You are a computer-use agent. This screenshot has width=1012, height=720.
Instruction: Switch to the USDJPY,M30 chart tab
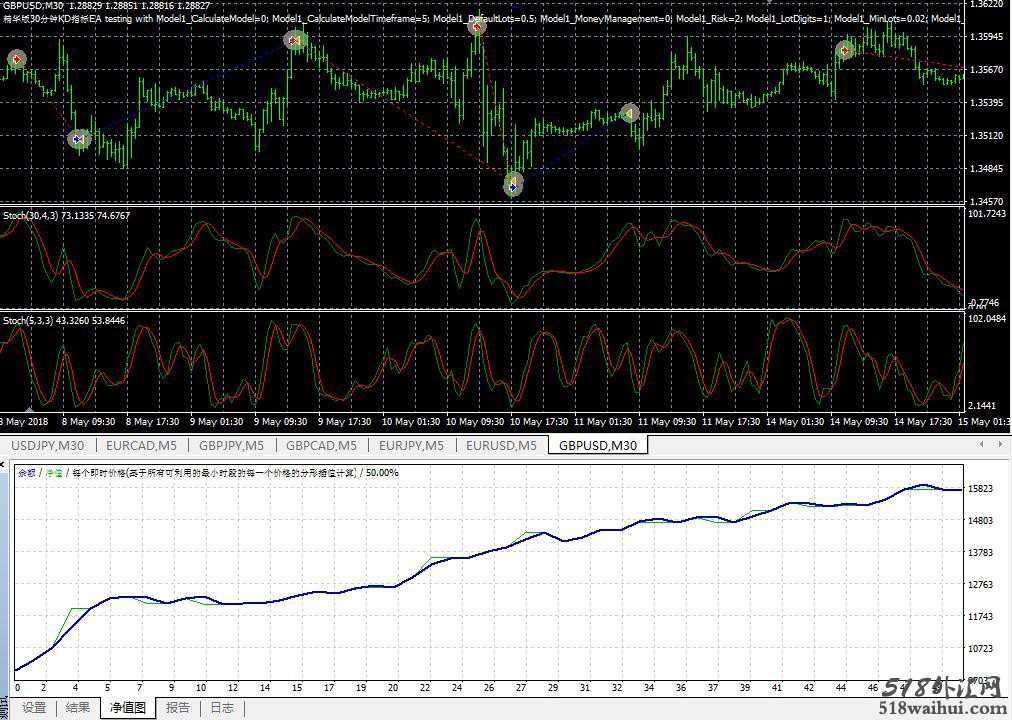coord(48,445)
